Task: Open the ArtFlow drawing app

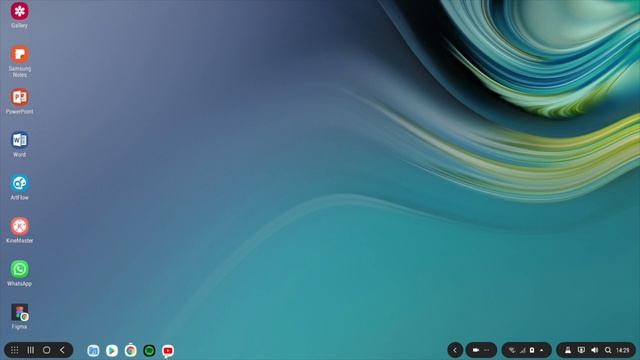Action: (20, 183)
